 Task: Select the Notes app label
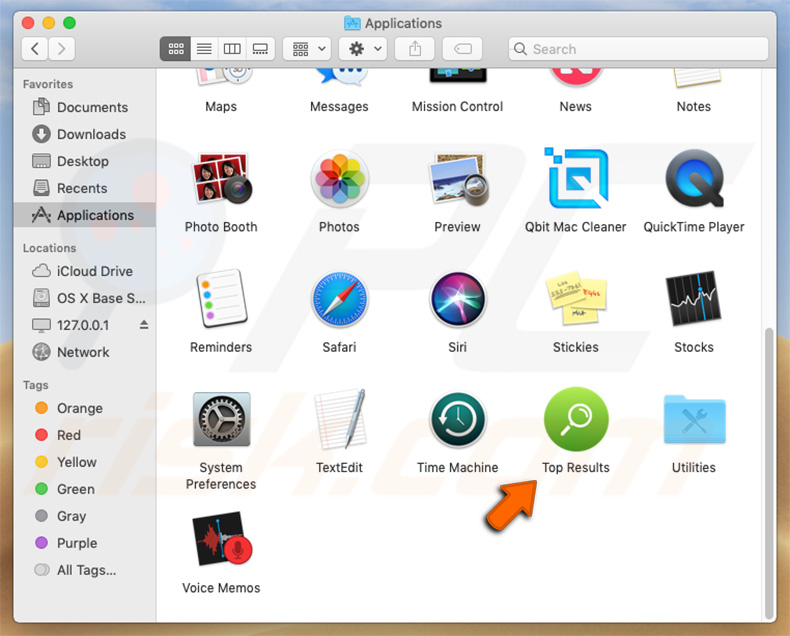point(694,107)
